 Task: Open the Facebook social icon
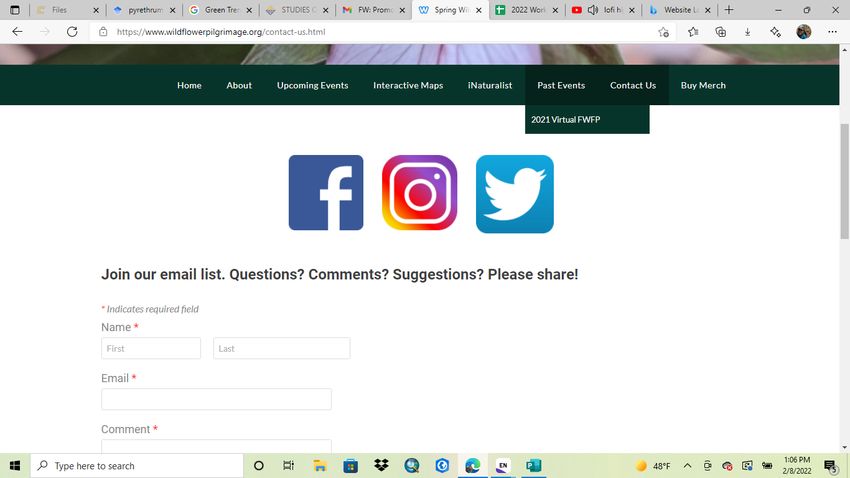326,192
